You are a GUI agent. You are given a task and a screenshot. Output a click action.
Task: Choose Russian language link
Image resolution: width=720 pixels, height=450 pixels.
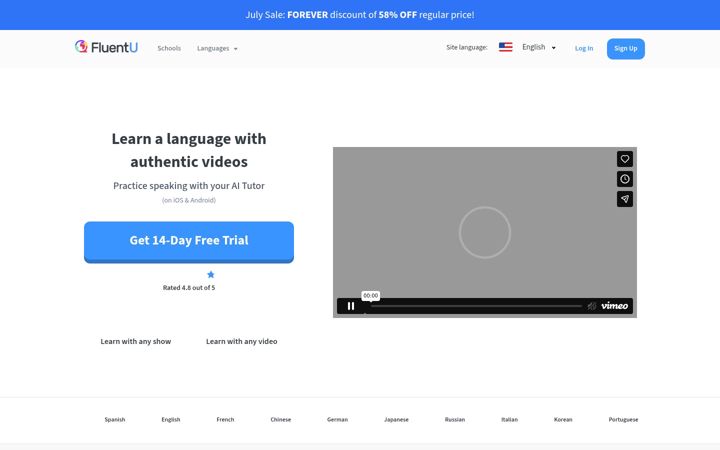point(455,419)
